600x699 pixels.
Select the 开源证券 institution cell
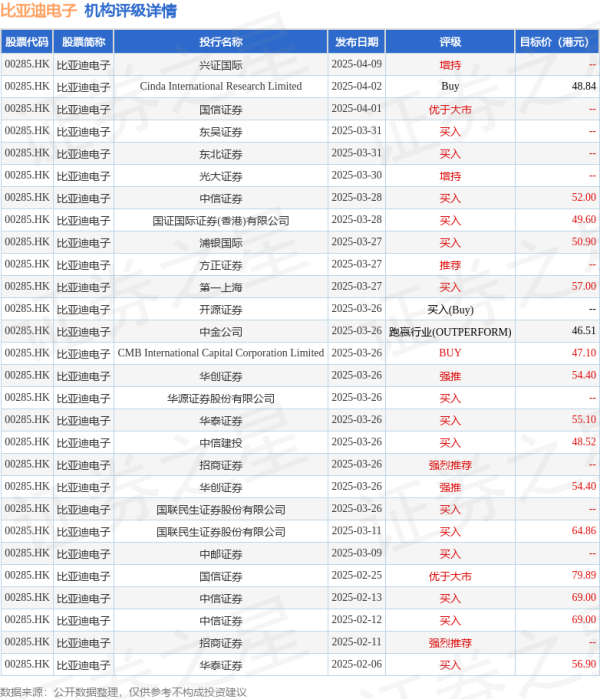(x=221, y=309)
